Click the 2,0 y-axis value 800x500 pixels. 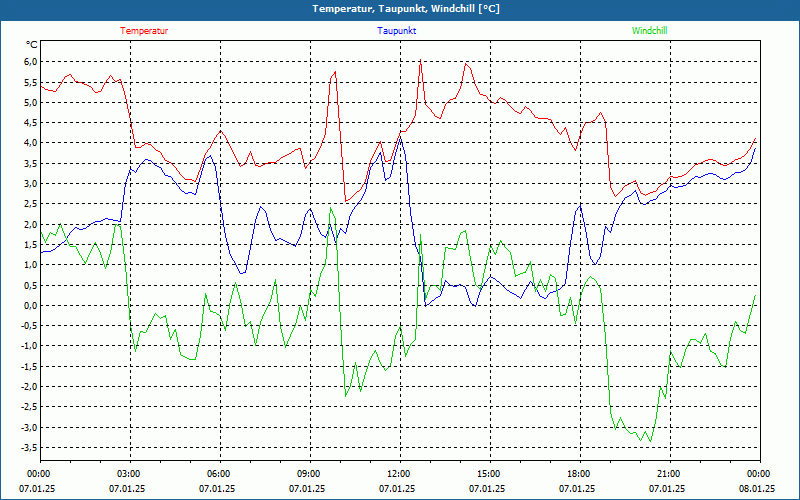(31, 224)
